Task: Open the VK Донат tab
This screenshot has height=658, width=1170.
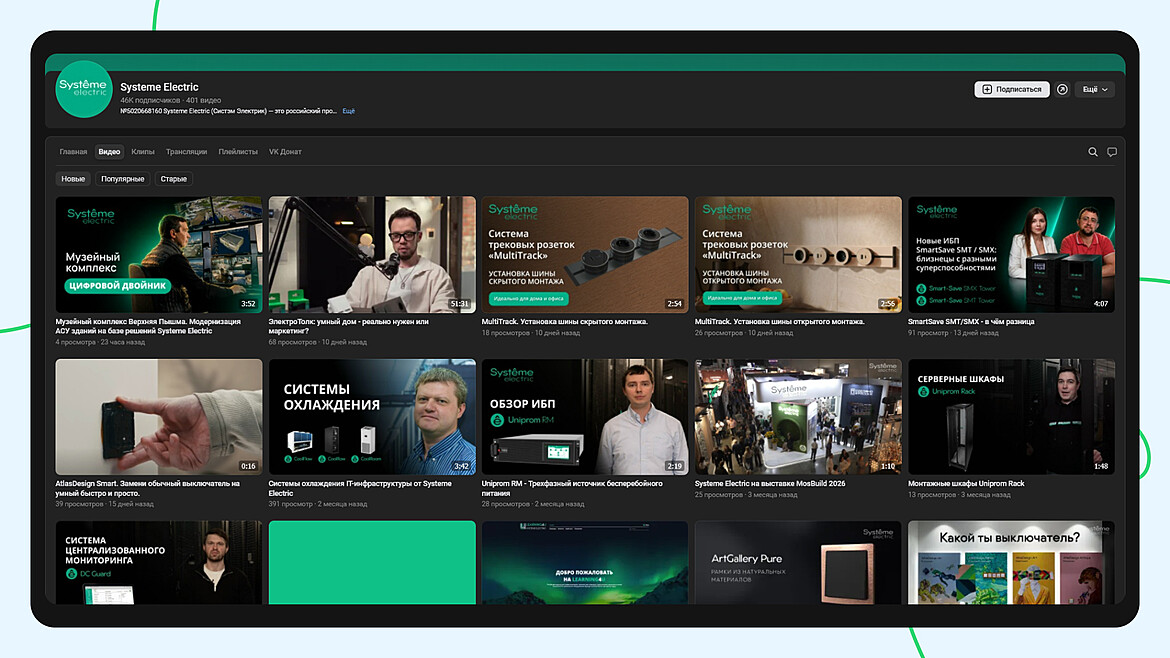Action: [x=285, y=151]
